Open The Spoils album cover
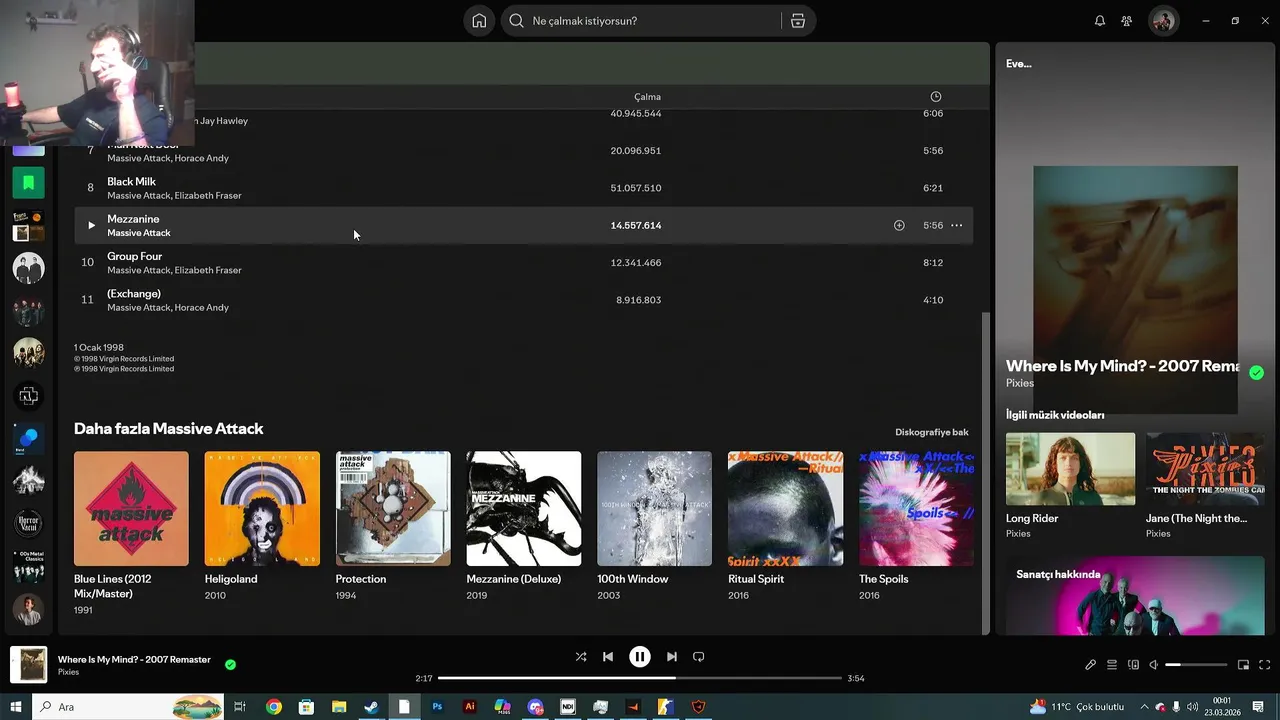This screenshot has height=720, width=1280. pos(916,509)
